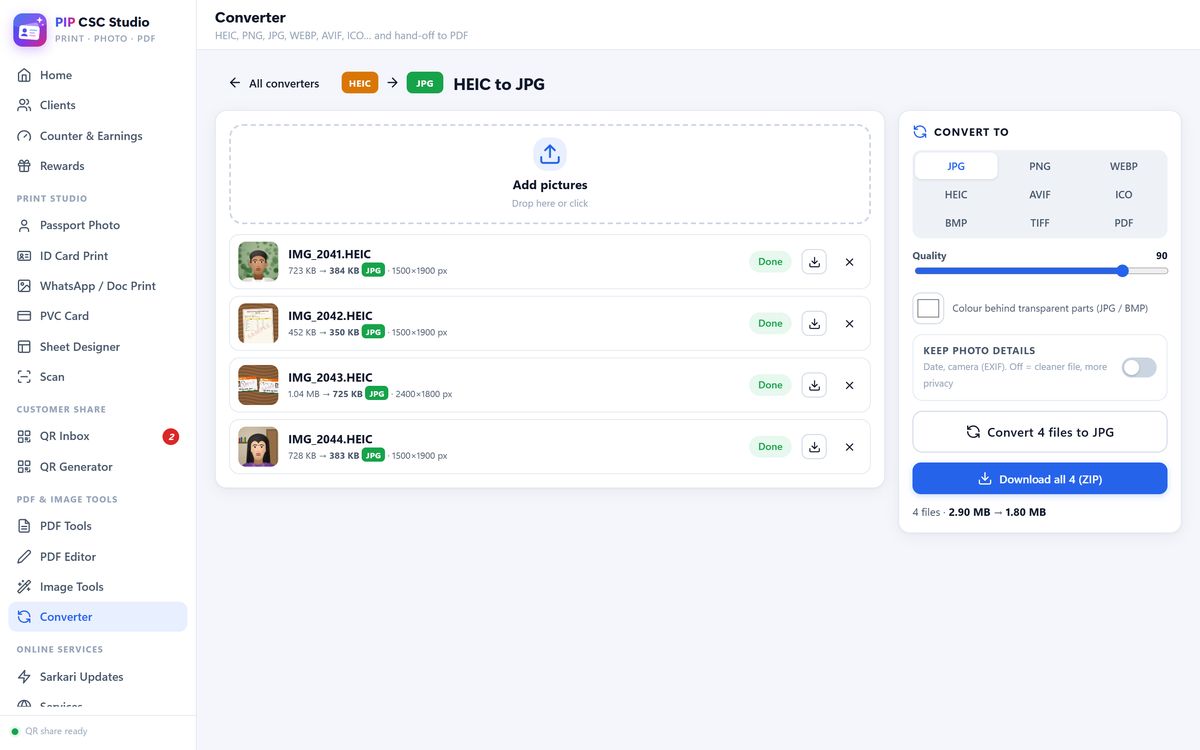Remove IMG_2042.HEIC from the list
This screenshot has width=1200, height=750.
[x=849, y=323]
